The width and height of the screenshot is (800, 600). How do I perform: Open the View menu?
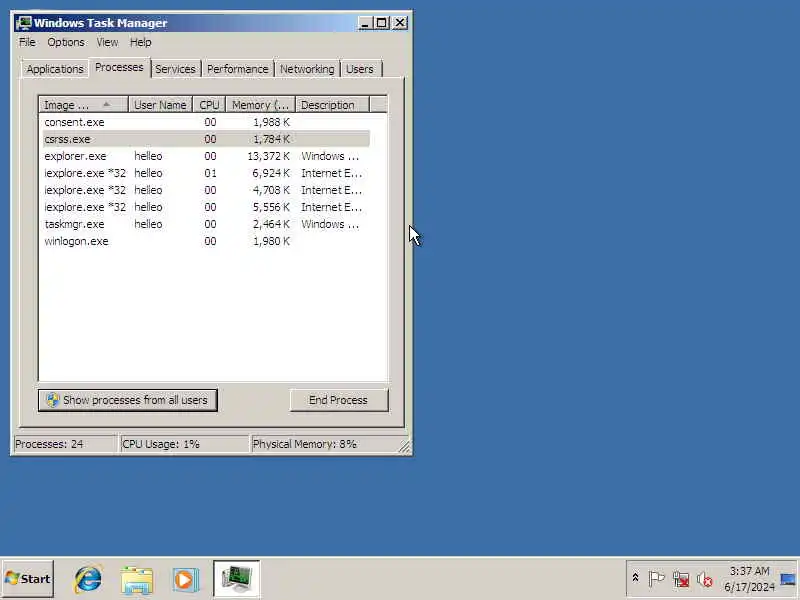tap(107, 42)
